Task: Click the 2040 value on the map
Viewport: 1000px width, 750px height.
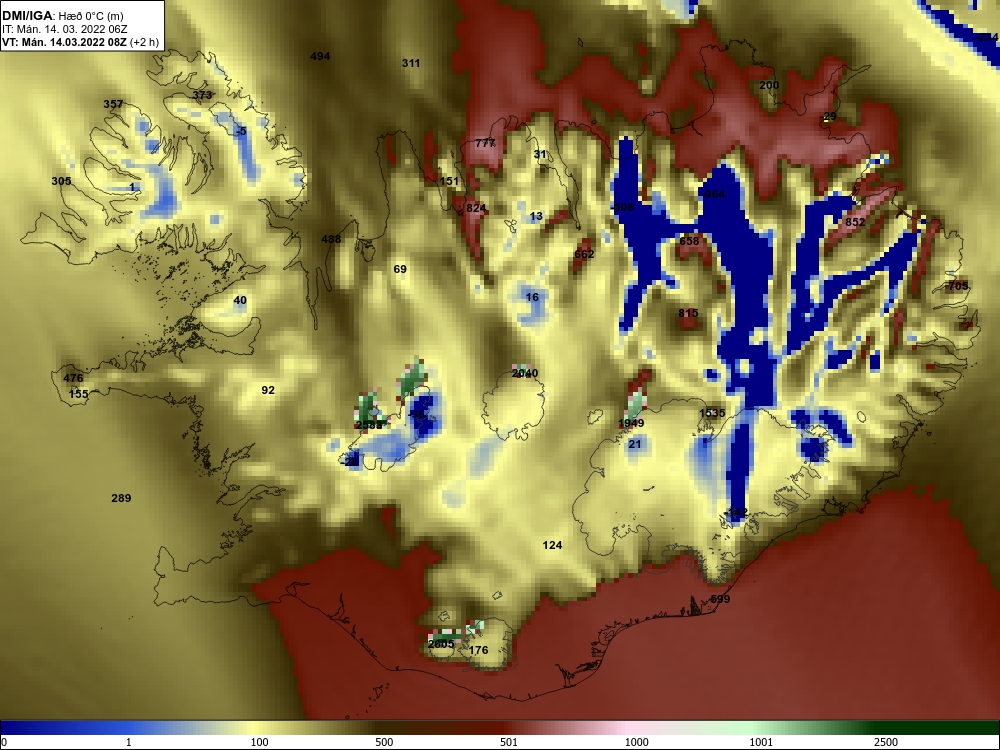Action: click(525, 374)
